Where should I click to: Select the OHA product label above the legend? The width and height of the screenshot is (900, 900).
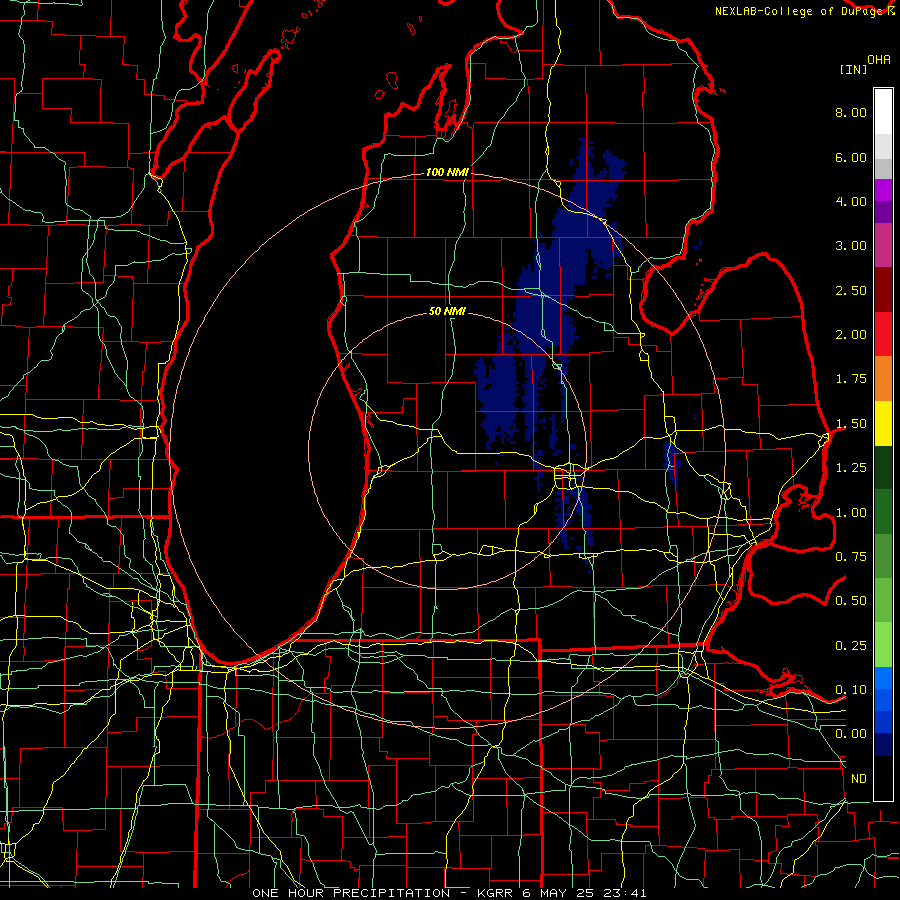879,60
